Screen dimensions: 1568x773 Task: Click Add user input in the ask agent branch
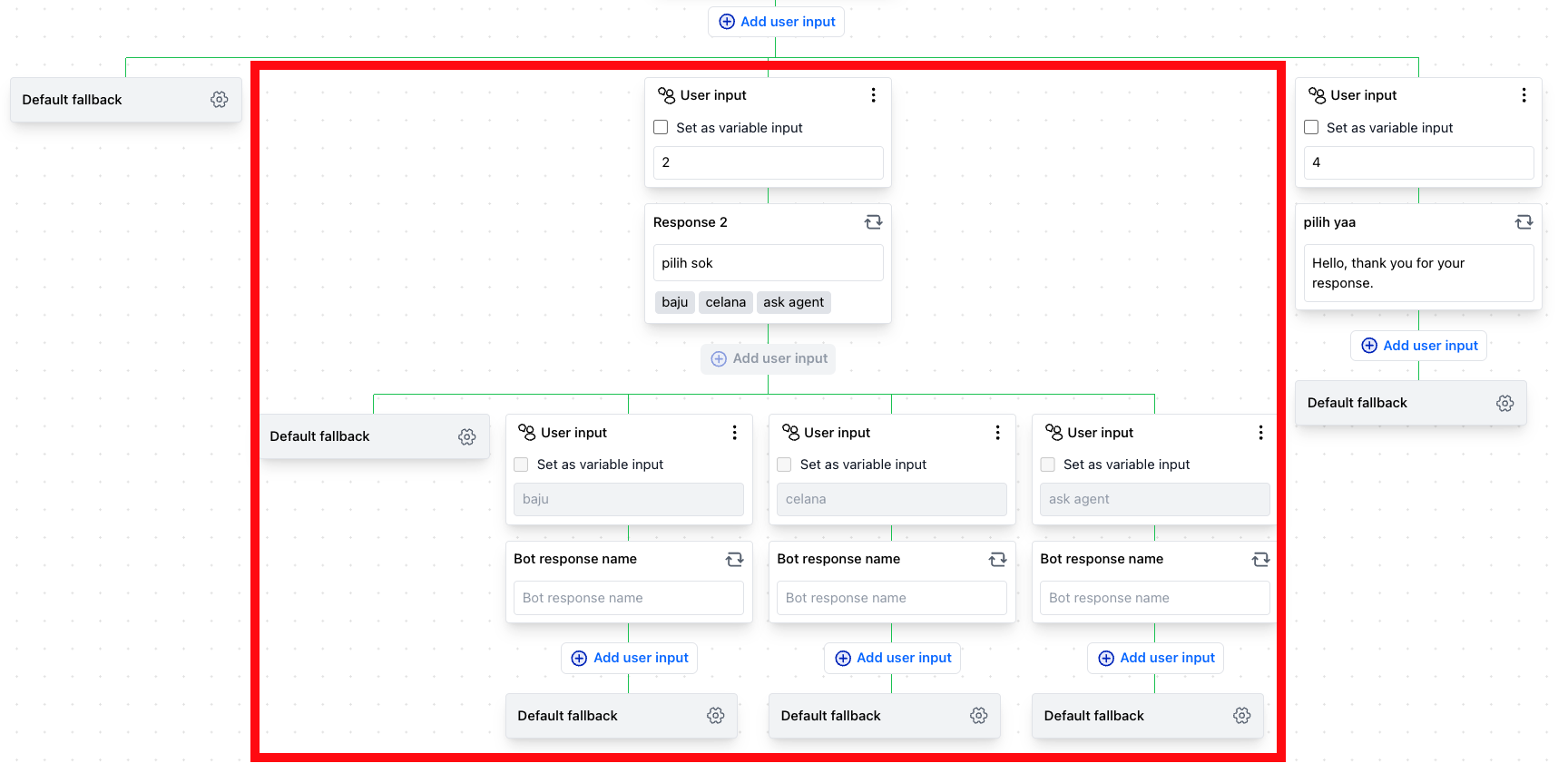1155,658
